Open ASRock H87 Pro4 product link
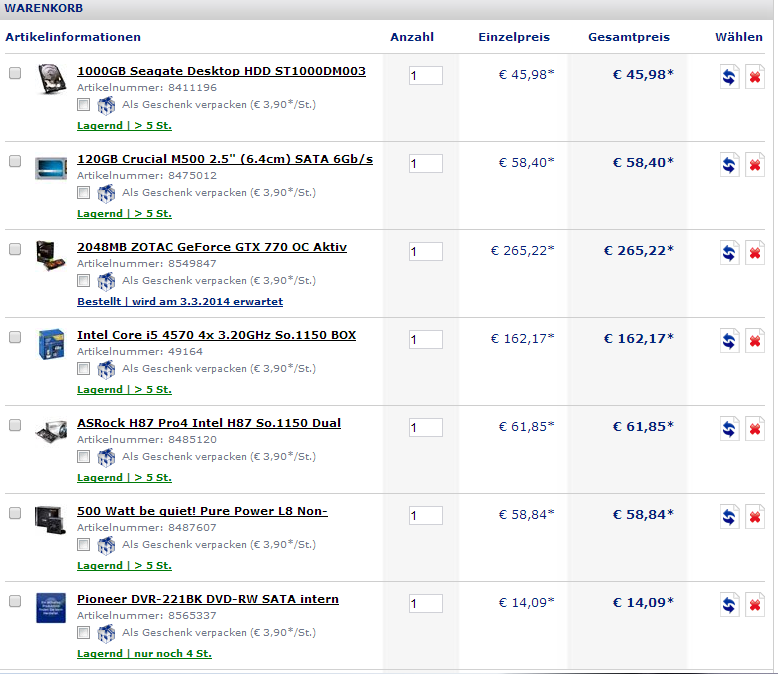The width and height of the screenshot is (778, 674). pyautogui.click(x=209, y=423)
